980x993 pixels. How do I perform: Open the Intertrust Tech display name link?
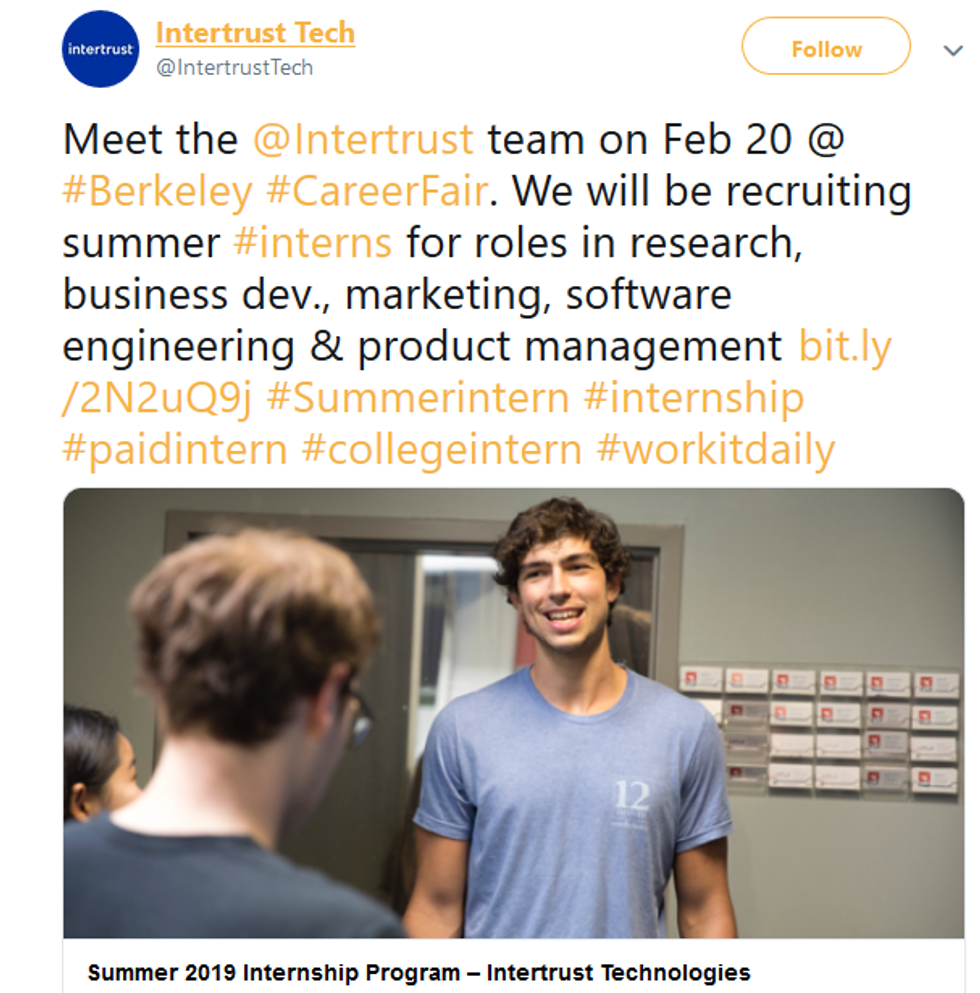click(x=255, y=33)
